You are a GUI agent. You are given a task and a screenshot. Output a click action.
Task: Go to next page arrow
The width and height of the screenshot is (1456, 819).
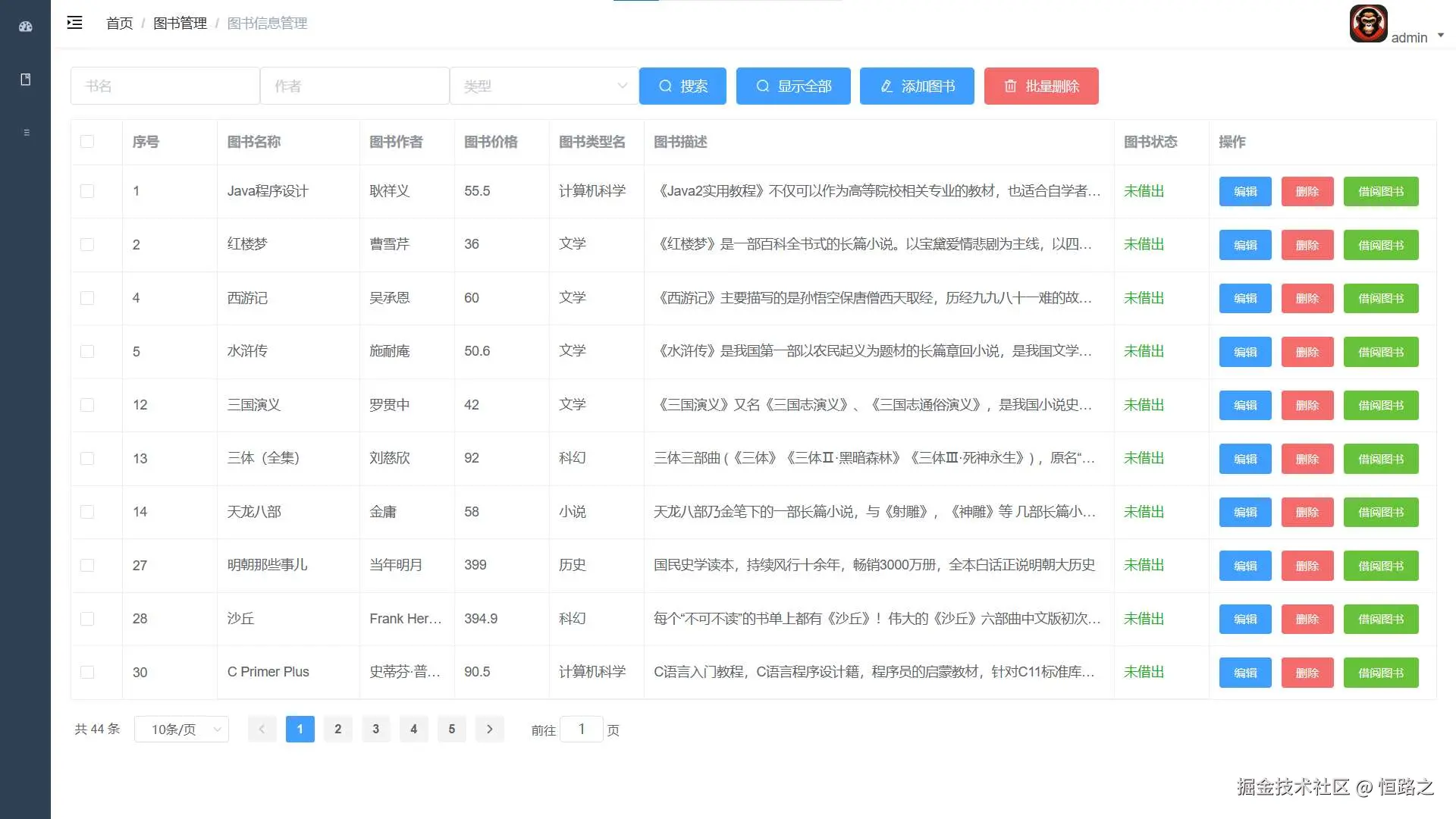coord(490,729)
